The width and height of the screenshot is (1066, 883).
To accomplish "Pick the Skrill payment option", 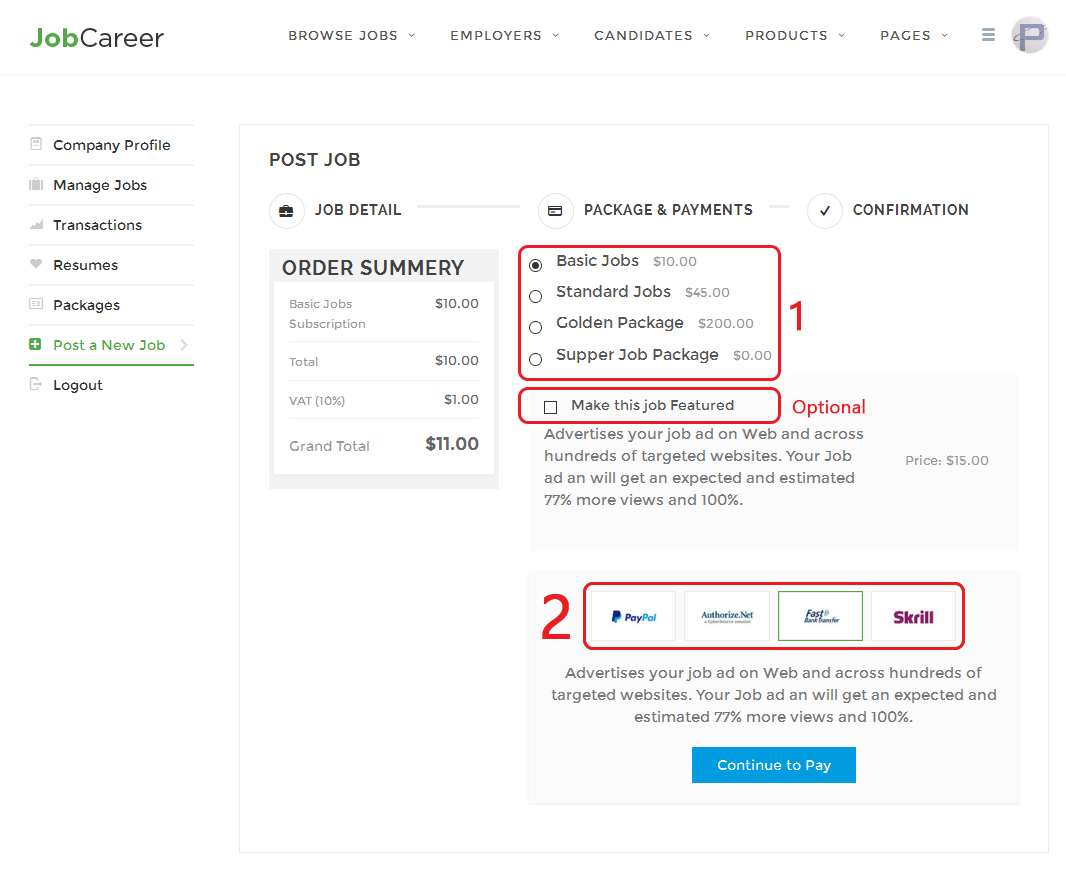I will click(x=913, y=616).
